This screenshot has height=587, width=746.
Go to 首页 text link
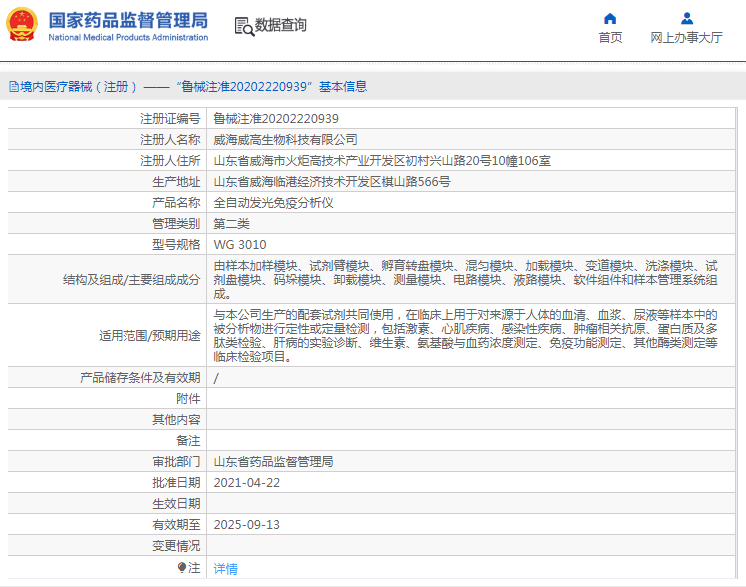610,38
